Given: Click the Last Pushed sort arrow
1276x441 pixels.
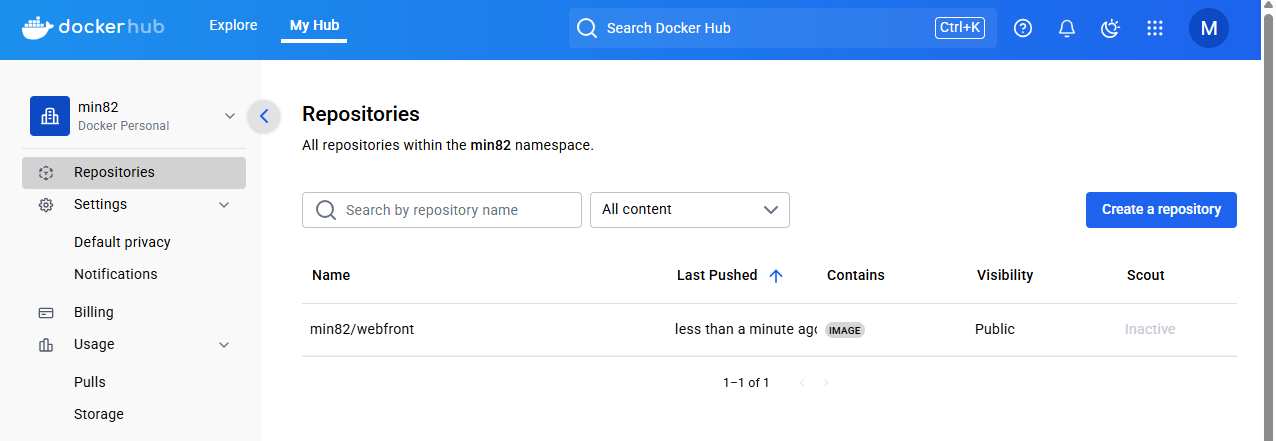Looking at the screenshot, I should click(x=776, y=276).
